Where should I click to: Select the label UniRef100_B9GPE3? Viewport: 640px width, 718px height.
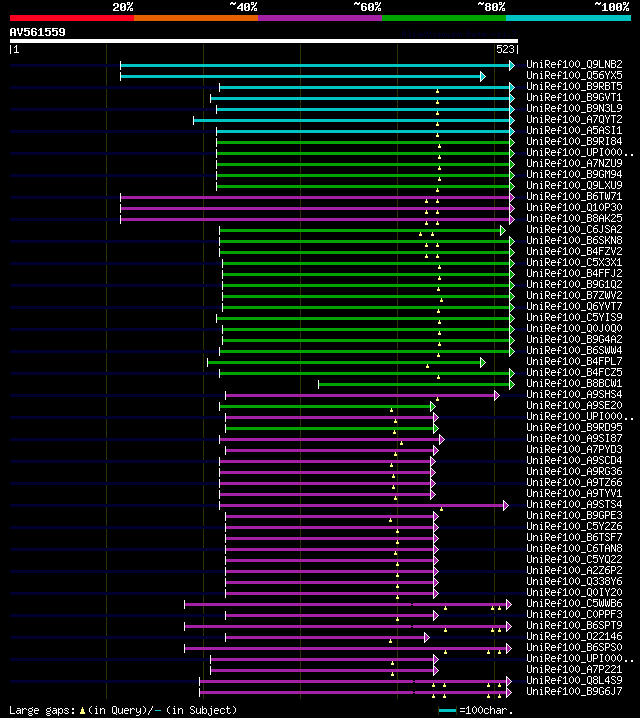click(574, 515)
